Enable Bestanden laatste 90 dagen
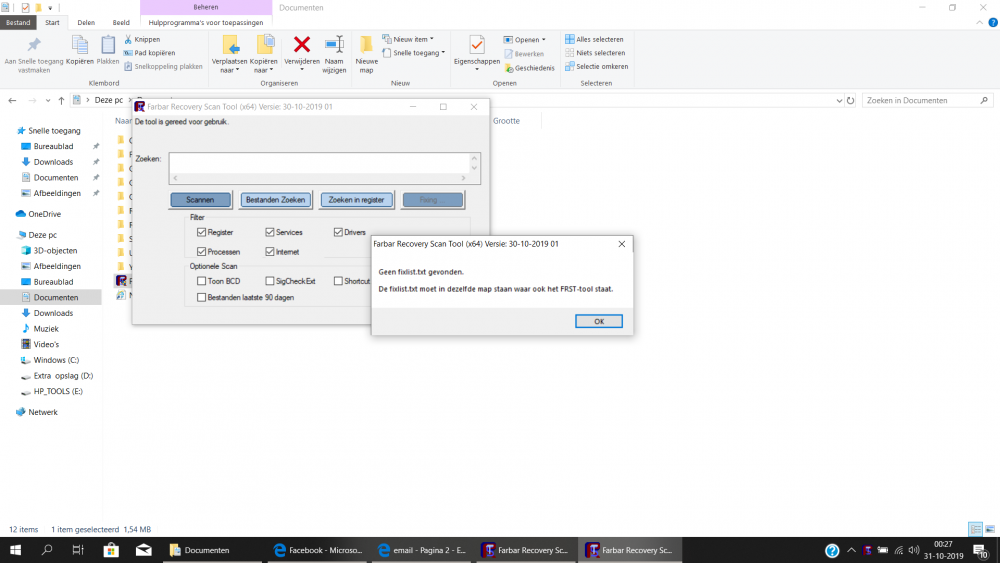This screenshot has width=1000, height=563. (x=202, y=297)
